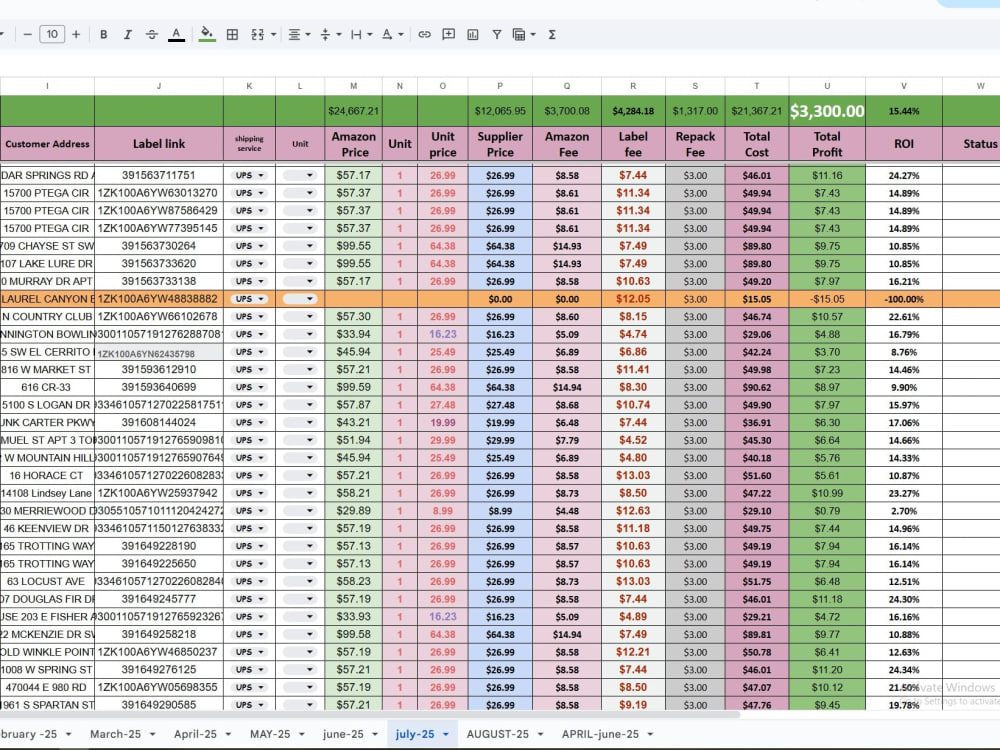
Task: Select column M header
Action: point(353,85)
